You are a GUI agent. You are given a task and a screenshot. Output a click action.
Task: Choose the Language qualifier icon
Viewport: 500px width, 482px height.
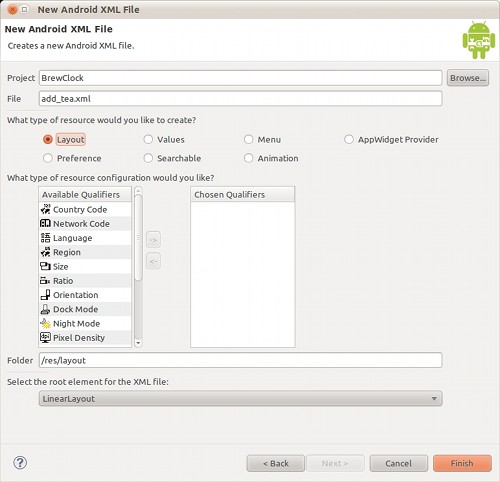point(45,238)
